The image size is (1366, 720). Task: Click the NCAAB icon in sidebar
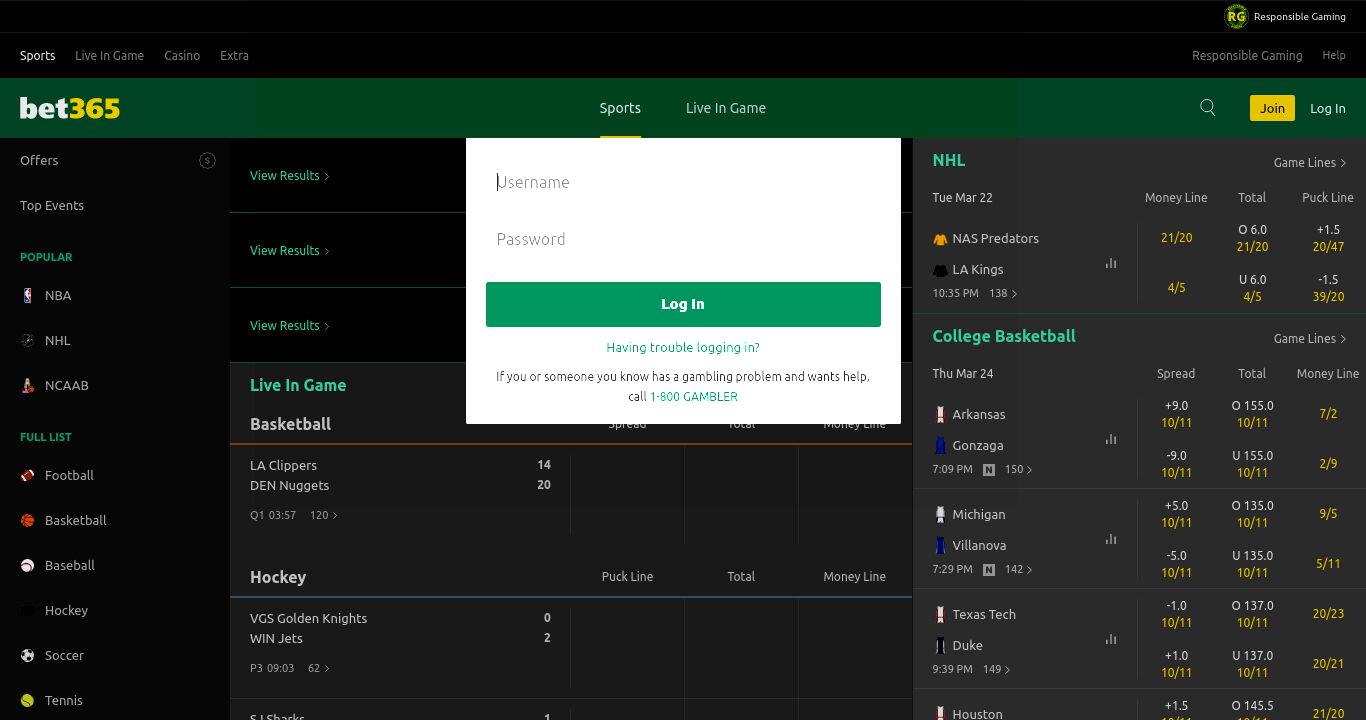click(28, 385)
